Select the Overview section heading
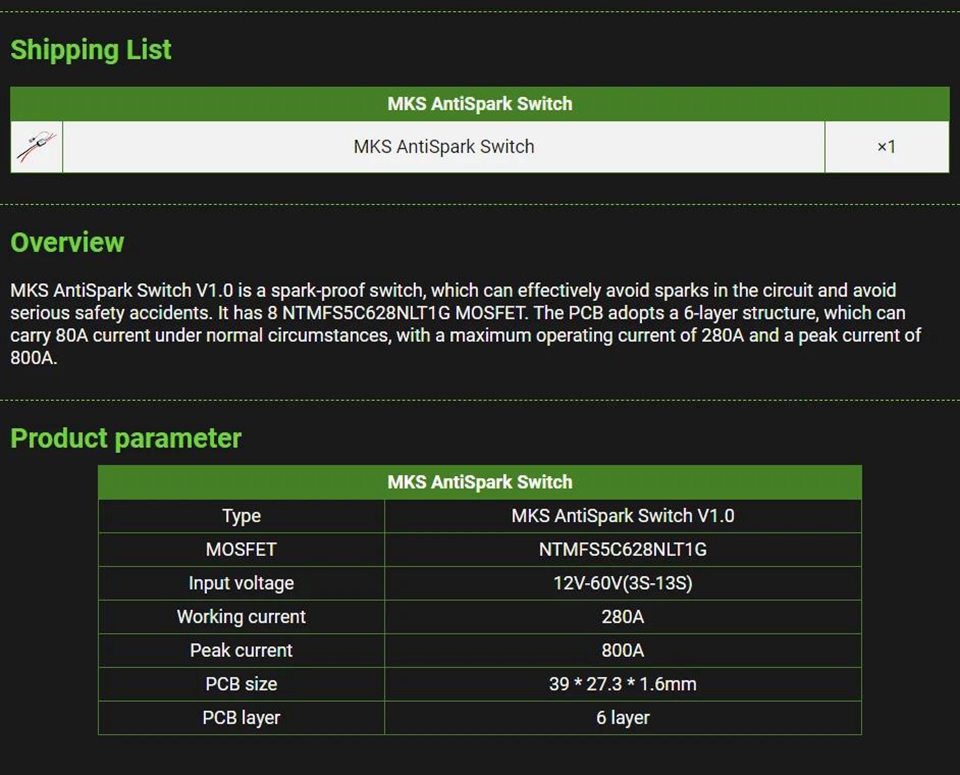Image resolution: width=960 pixels, height=775 pixels. (67, 243)
